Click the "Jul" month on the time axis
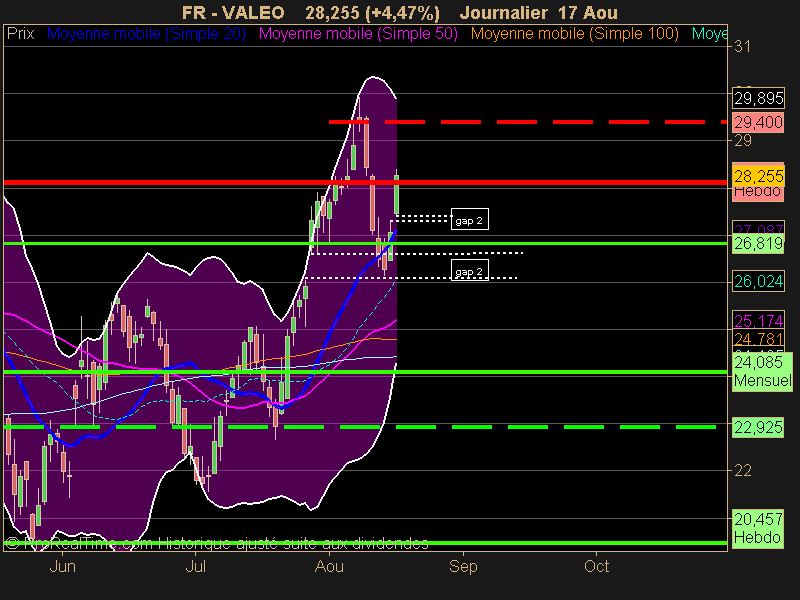 click(195, 566)
